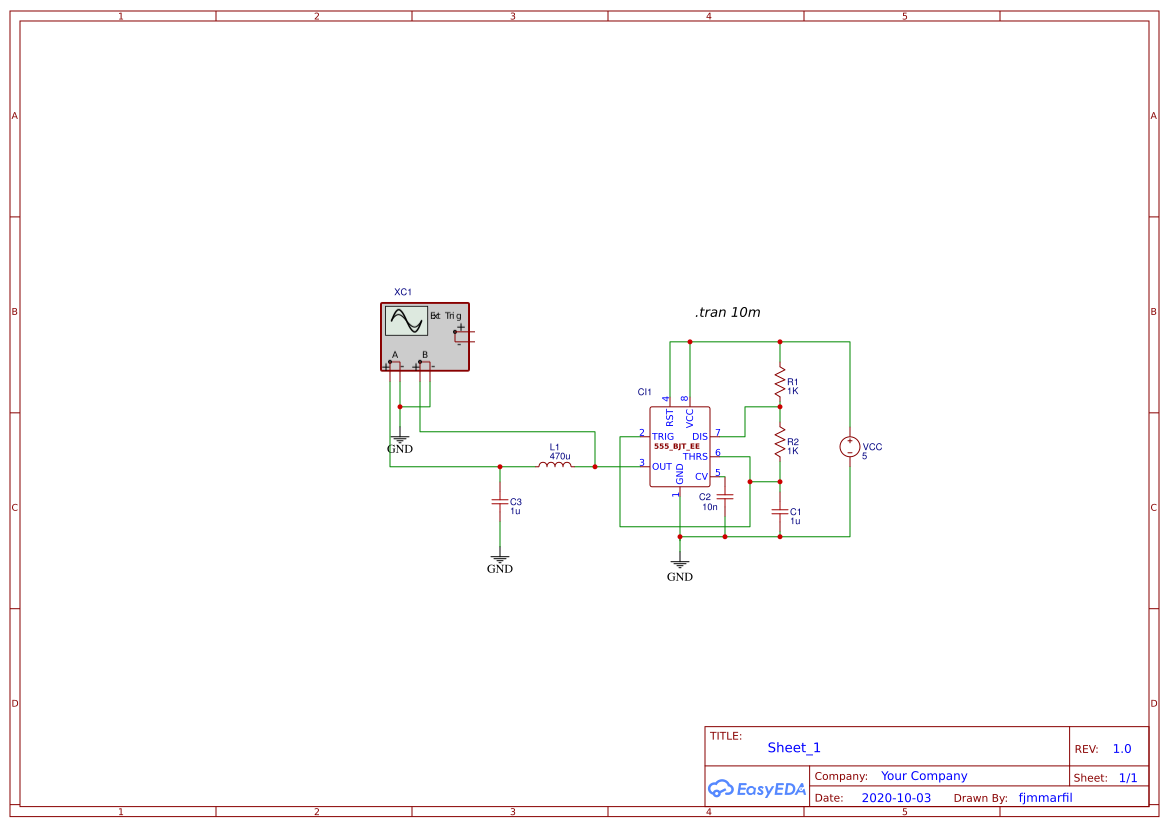Click the Sheet_1 title text
Viewport: 1169px width, 827px height.
tap(793, 747)
